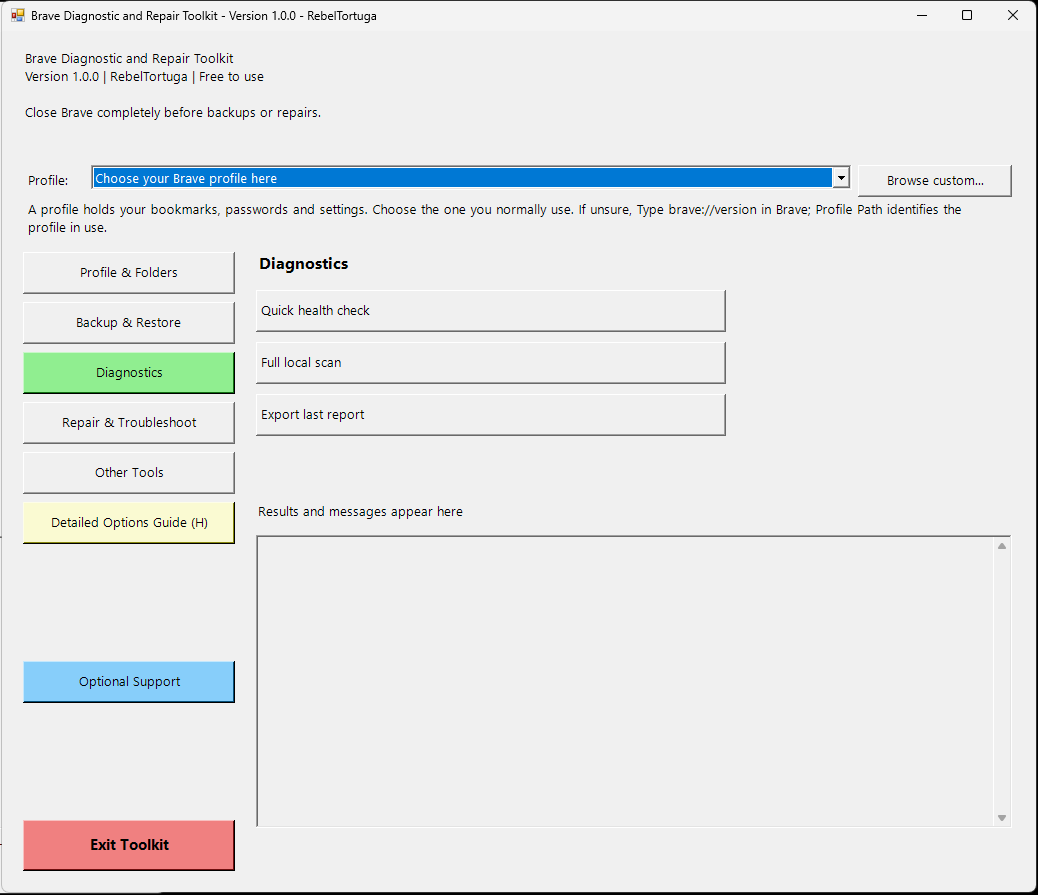1038x895 pixels.
Task: Open the Profile & Folders section
Action: 129,272
